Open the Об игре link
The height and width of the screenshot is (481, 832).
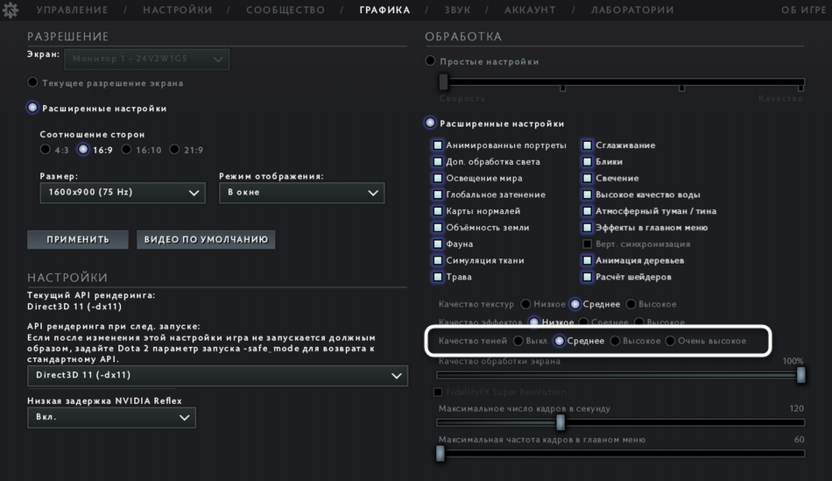pos(804,10)
